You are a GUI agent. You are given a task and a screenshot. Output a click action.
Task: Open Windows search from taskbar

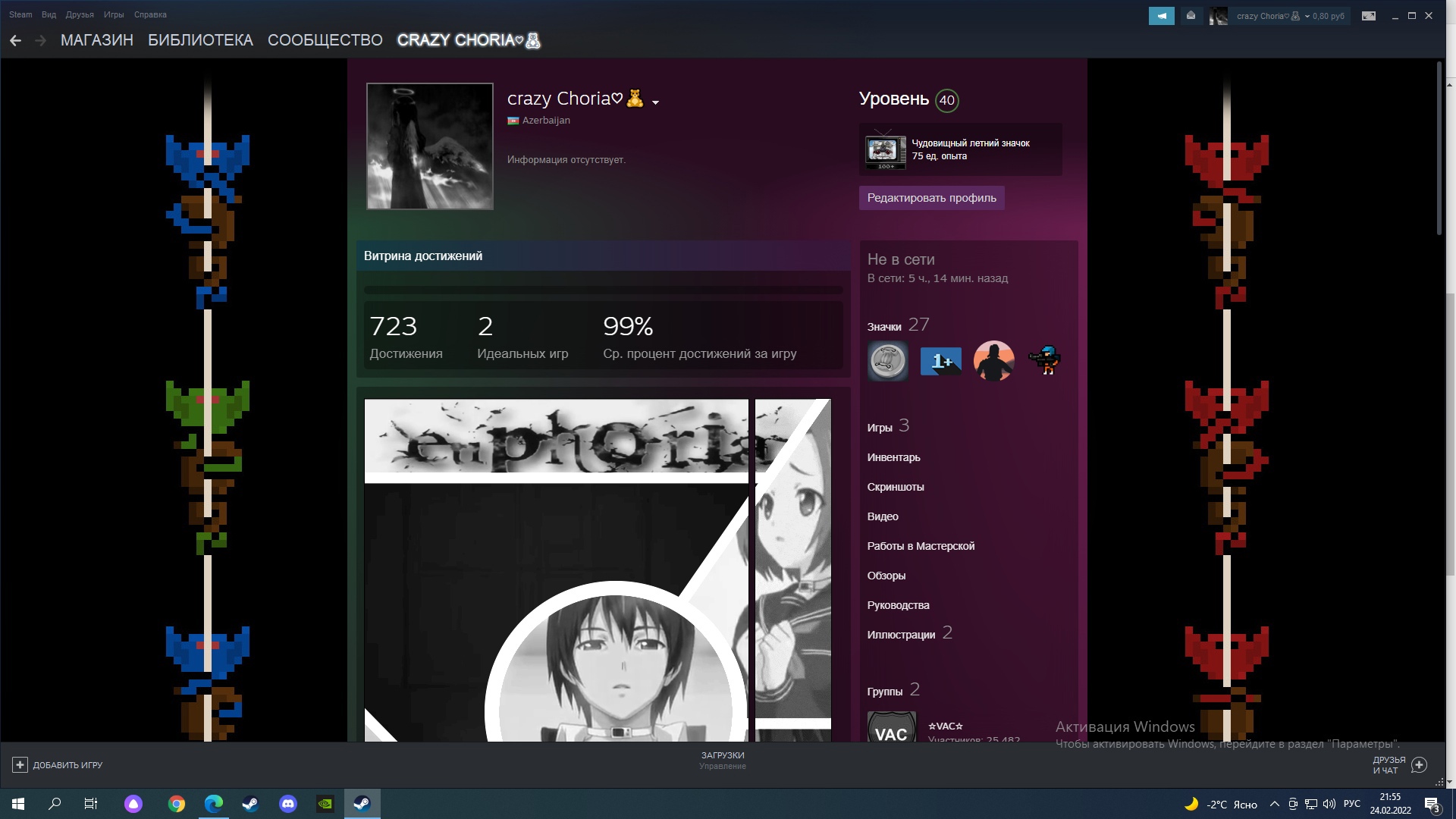click(x=55, y=804)
